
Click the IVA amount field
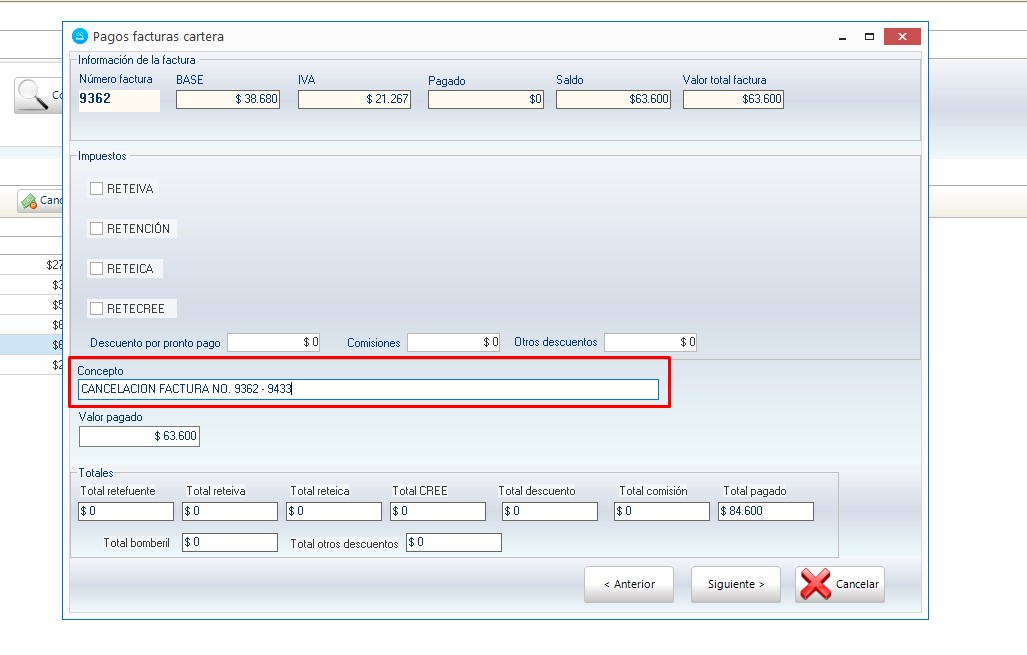click(354, 99)
